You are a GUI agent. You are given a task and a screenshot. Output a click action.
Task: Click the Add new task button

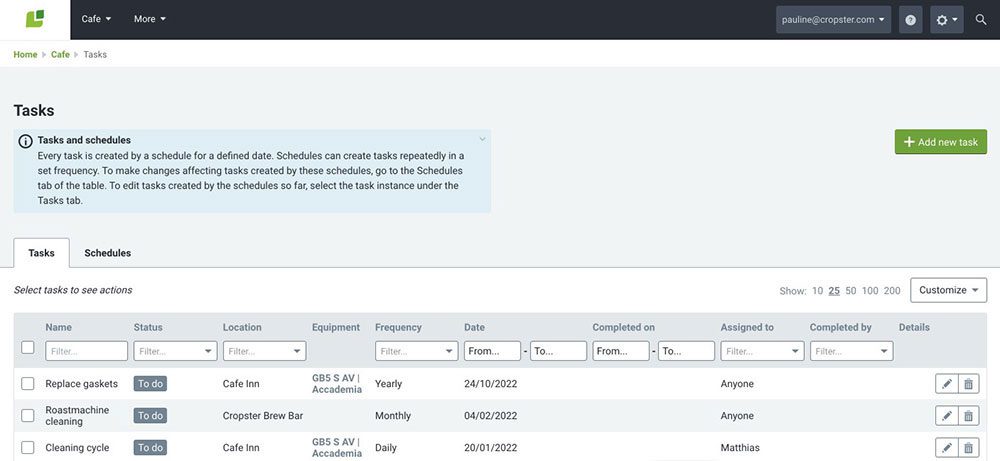940,142
